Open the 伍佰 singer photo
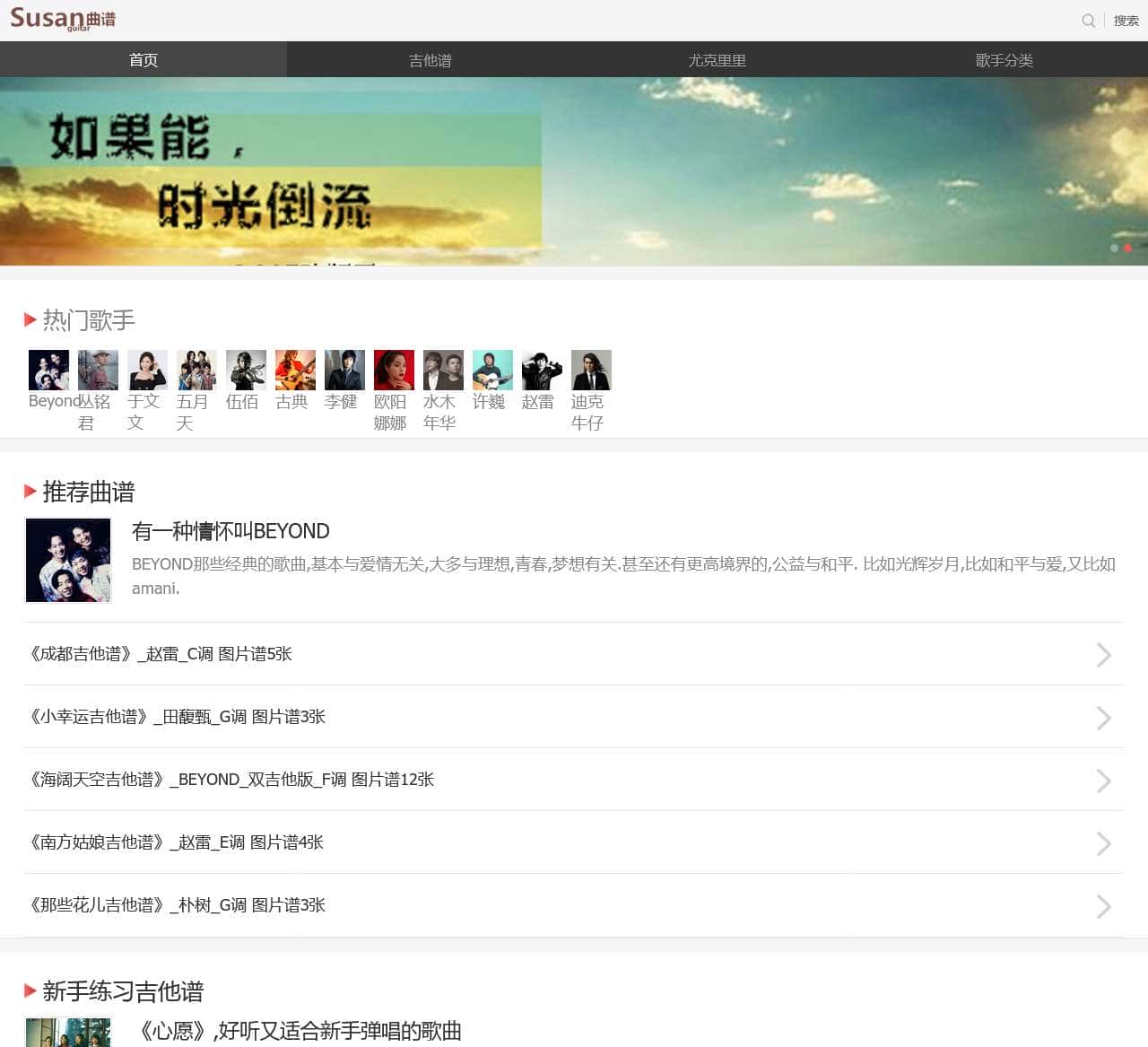Screen dimensions: 1148x1047 (246, 370)
